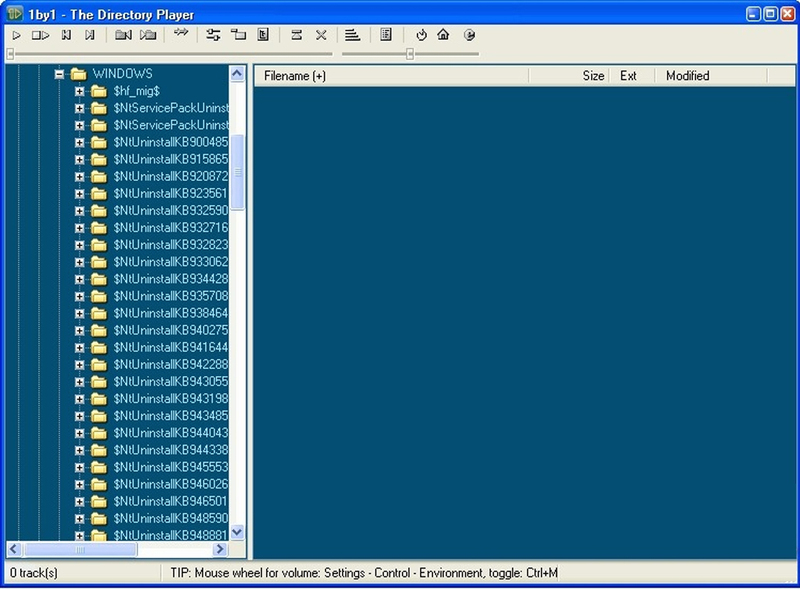Click the Home folder icon
This screenshot has width=800, height=589.
coord(443,34)
